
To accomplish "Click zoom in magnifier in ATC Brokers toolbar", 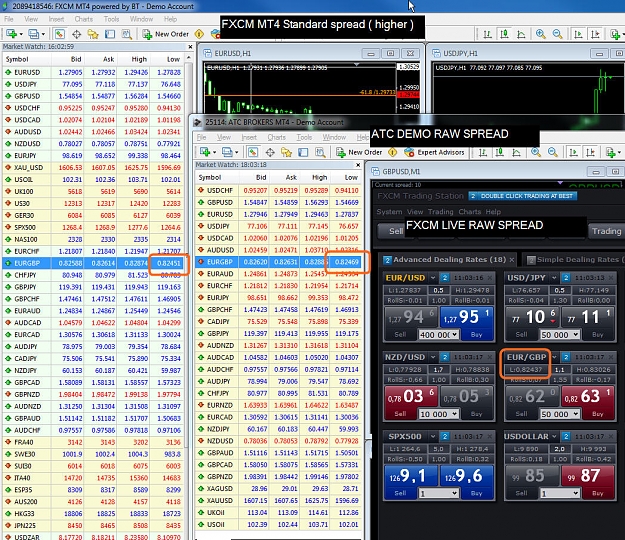I will (536, 152).
